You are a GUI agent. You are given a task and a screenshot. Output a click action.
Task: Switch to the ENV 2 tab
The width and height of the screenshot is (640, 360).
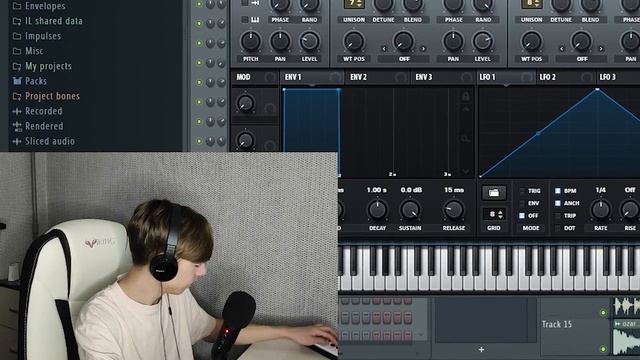378,77
